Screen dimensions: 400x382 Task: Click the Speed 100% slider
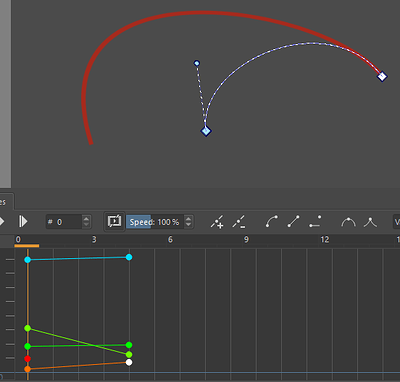(x=155, y=222)
